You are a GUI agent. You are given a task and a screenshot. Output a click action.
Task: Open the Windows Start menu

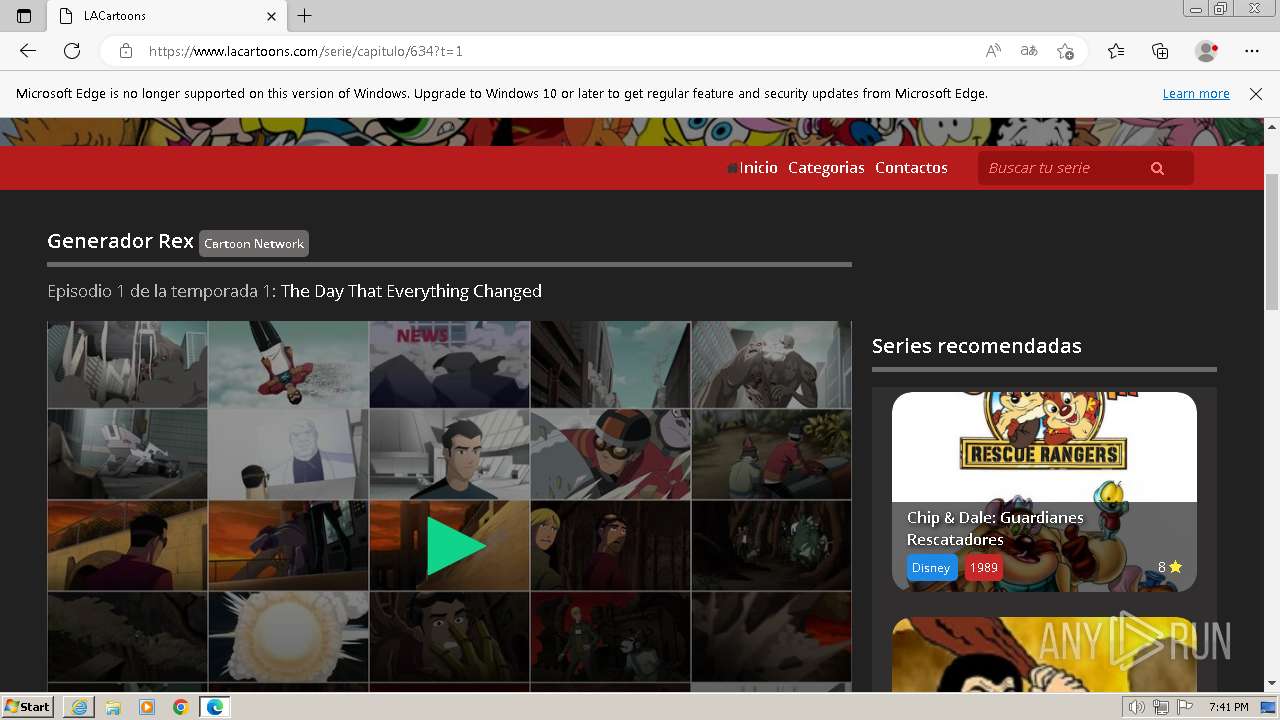[x=28, y=707]
